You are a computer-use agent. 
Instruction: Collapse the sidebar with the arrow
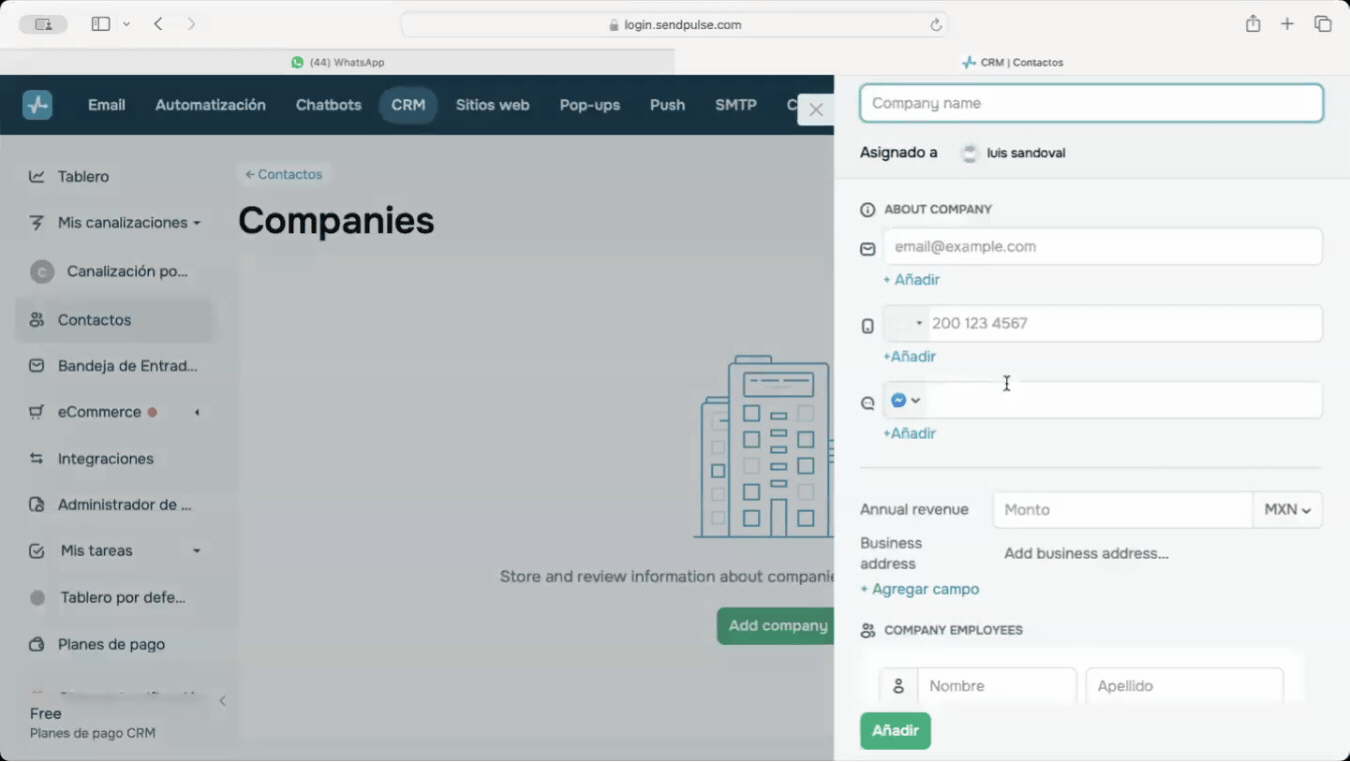[222, 701]
